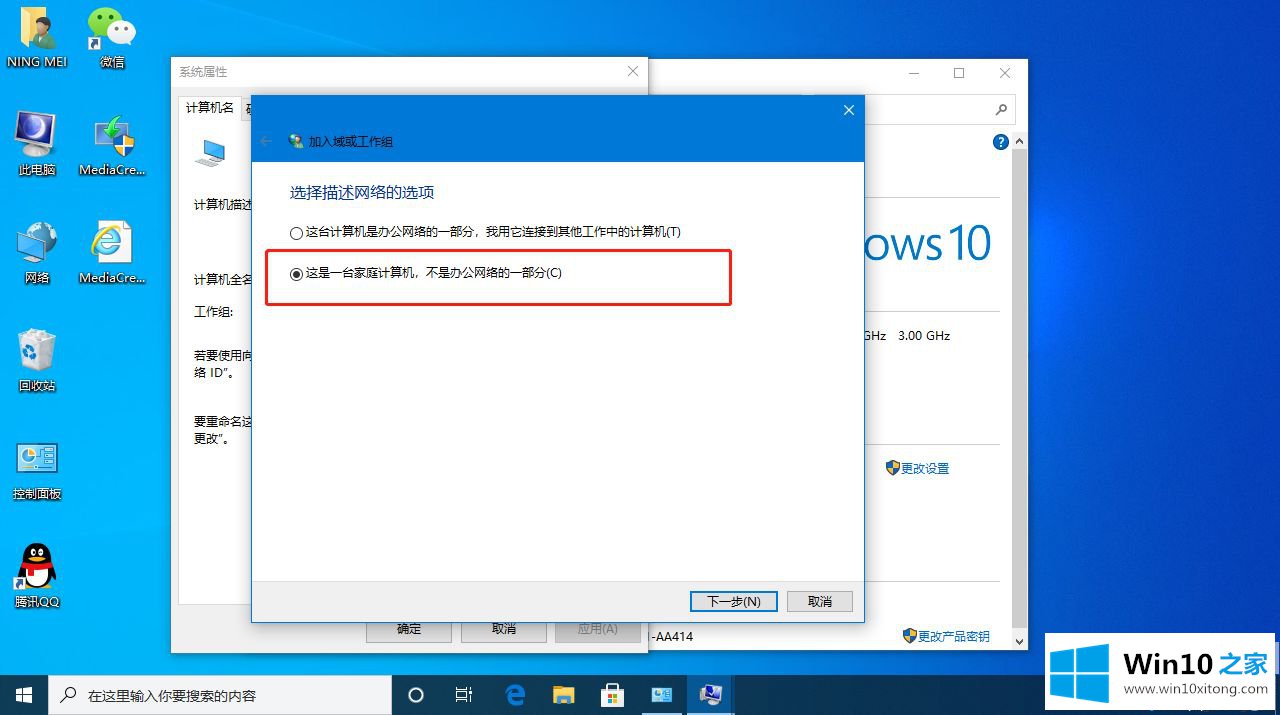Image resolution: width=1280 pixels, height=715 pixels.
Task: Open the 控制面板 desktop icon
Action: 37,465
